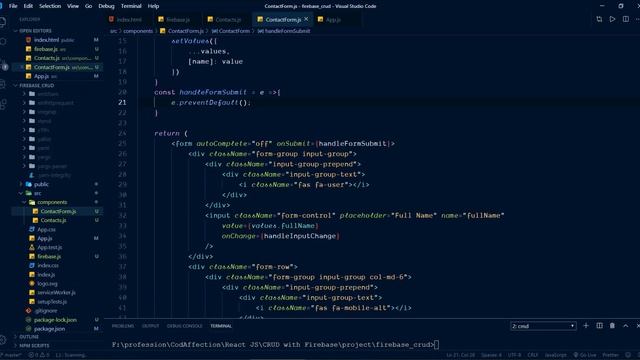Click the run icon in editor toolbar

coord(612,19)
